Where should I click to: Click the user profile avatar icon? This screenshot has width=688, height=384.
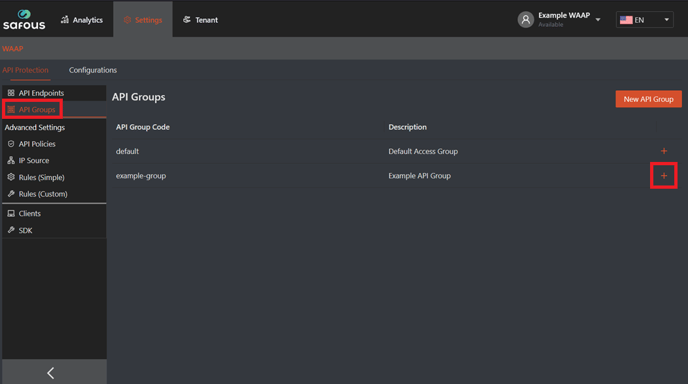[x=525, y=20]
